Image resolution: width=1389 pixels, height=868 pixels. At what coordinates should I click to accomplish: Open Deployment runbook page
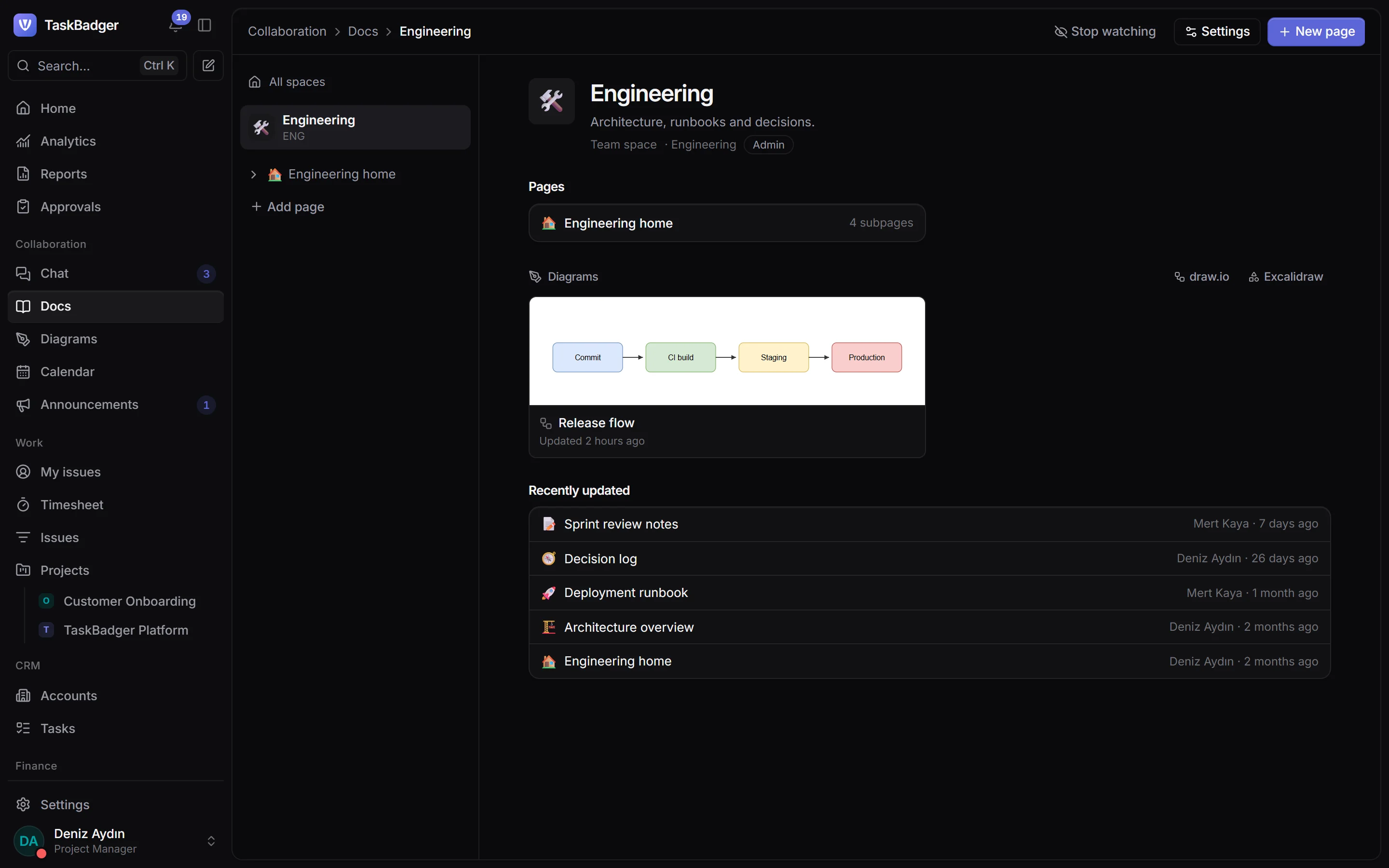929,593
